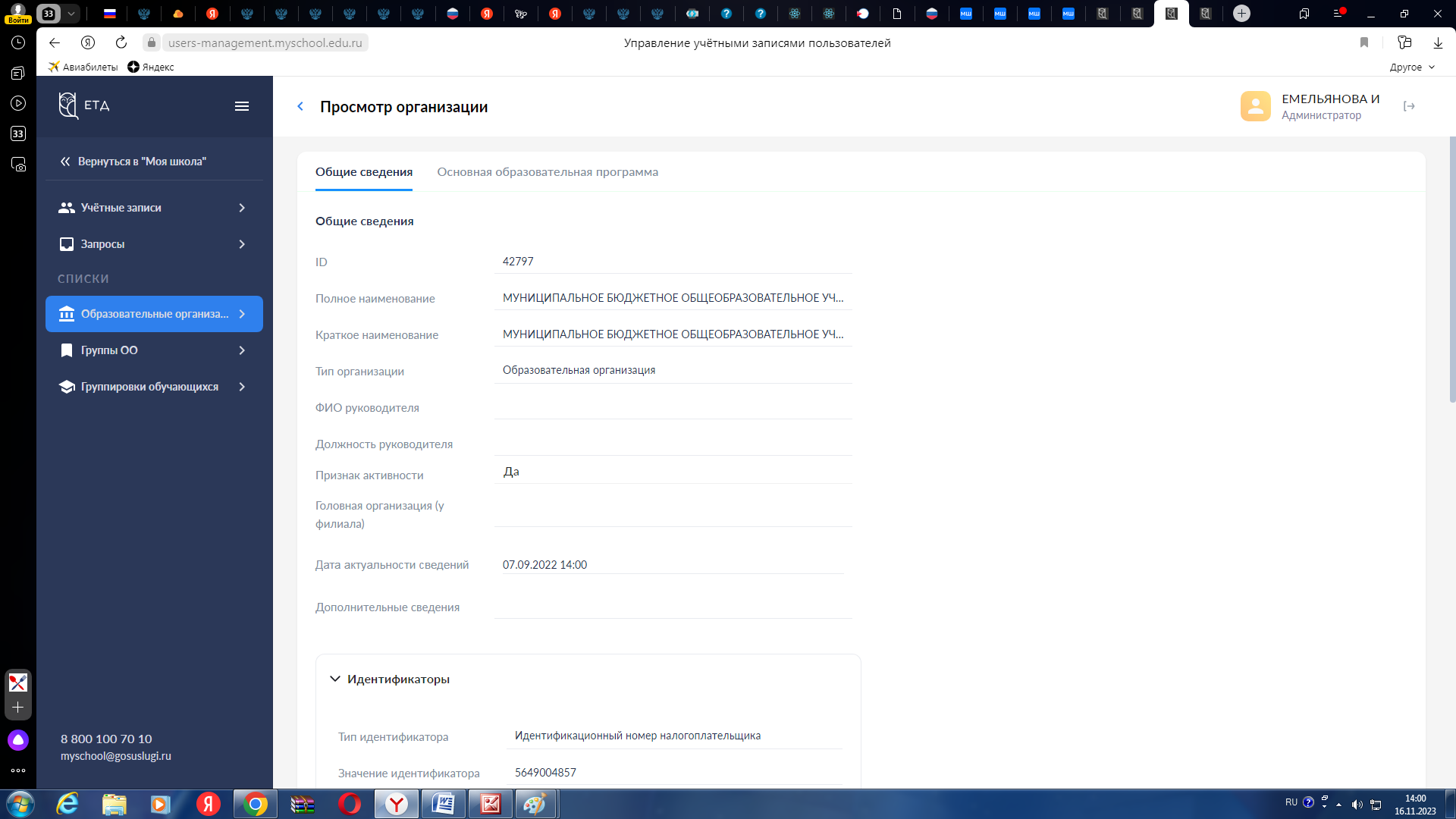Click the phone number 8 800 100 70 10

coord(106,739)
